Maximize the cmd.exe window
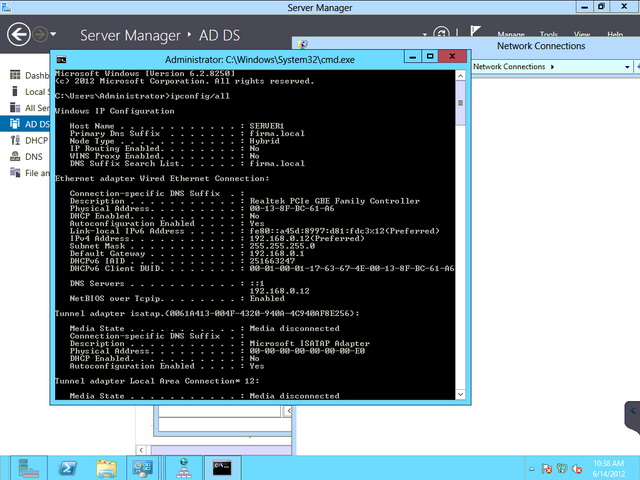 point(430,58)
